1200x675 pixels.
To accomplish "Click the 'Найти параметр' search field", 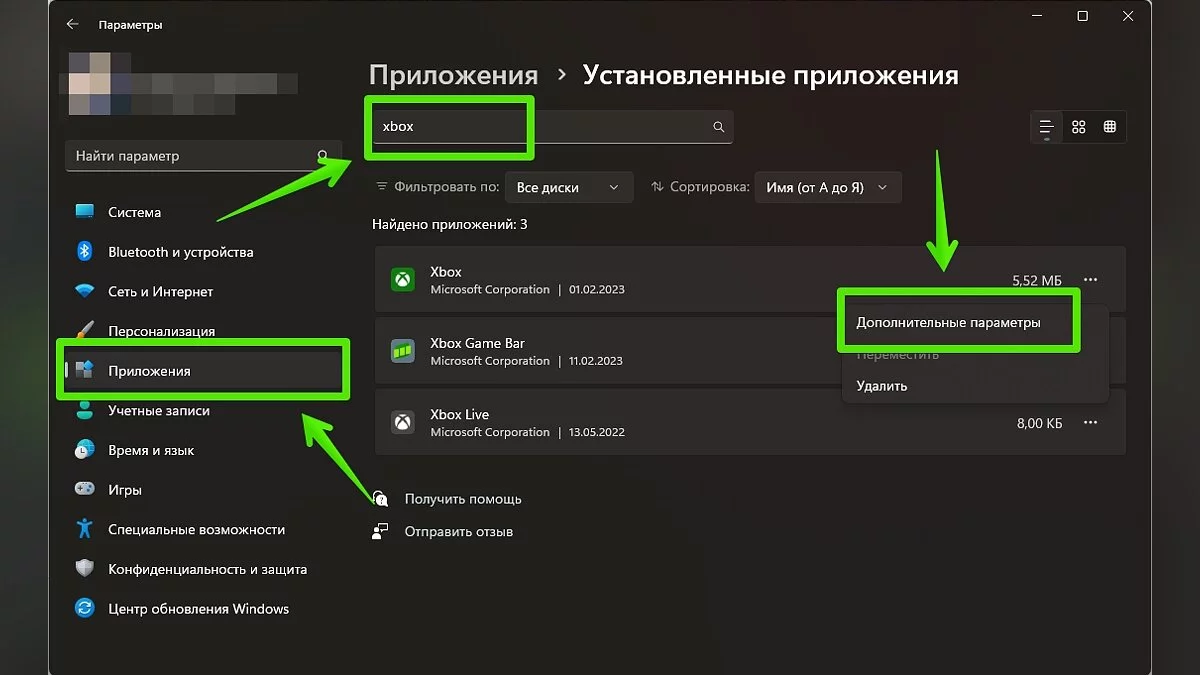I will point(190,156).
